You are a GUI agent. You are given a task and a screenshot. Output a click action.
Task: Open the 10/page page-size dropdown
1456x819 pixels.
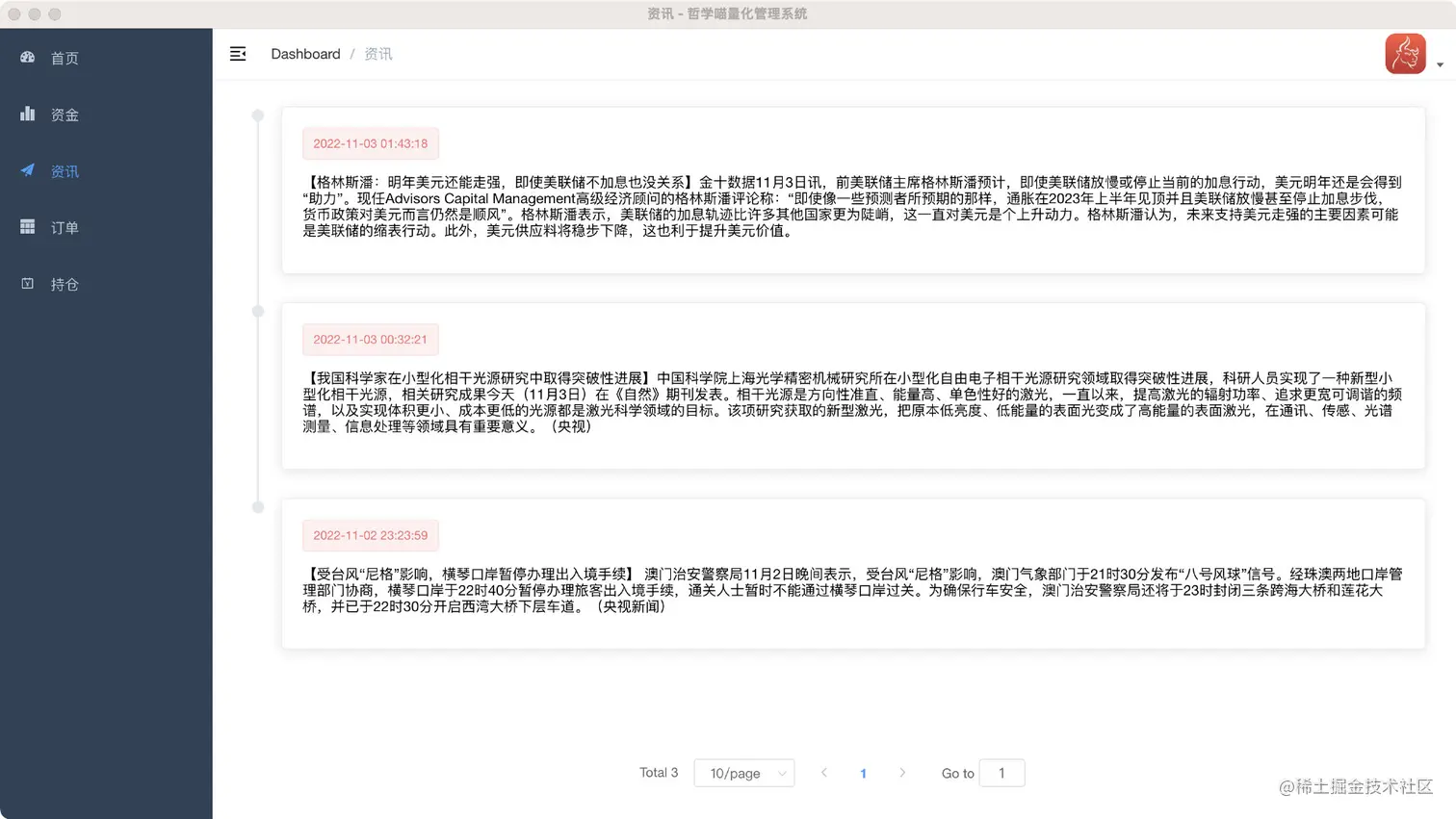(744, 773)
